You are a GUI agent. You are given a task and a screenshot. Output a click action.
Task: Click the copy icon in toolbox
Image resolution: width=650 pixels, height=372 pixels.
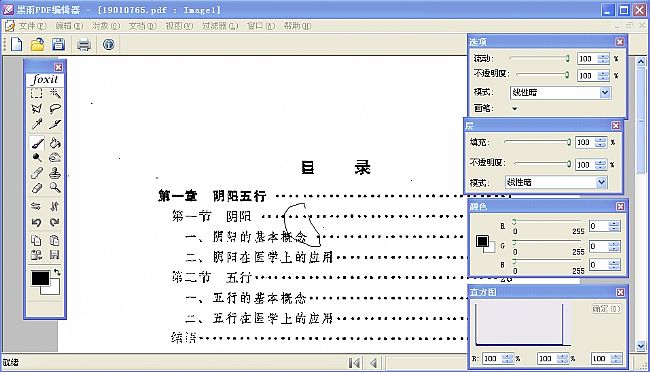coord(36,240)
